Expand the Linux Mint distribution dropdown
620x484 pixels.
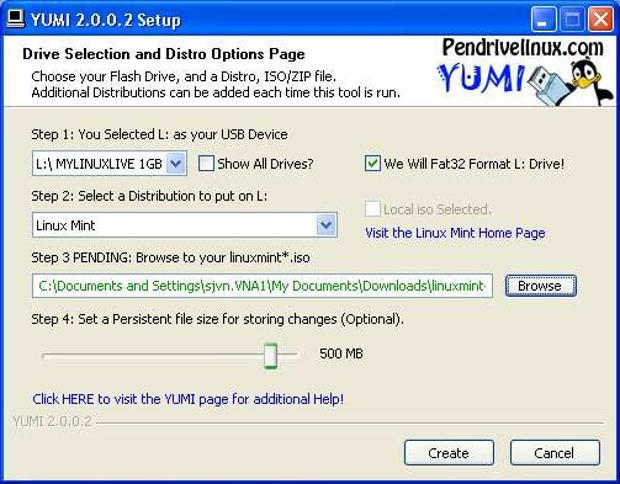[326, 225]
